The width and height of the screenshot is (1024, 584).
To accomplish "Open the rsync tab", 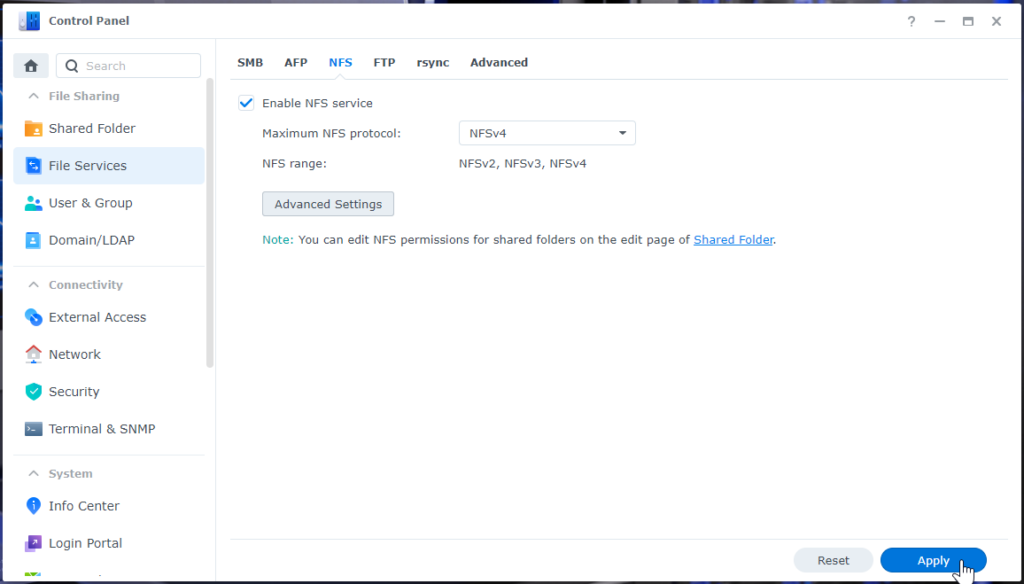I will [432, 62].
